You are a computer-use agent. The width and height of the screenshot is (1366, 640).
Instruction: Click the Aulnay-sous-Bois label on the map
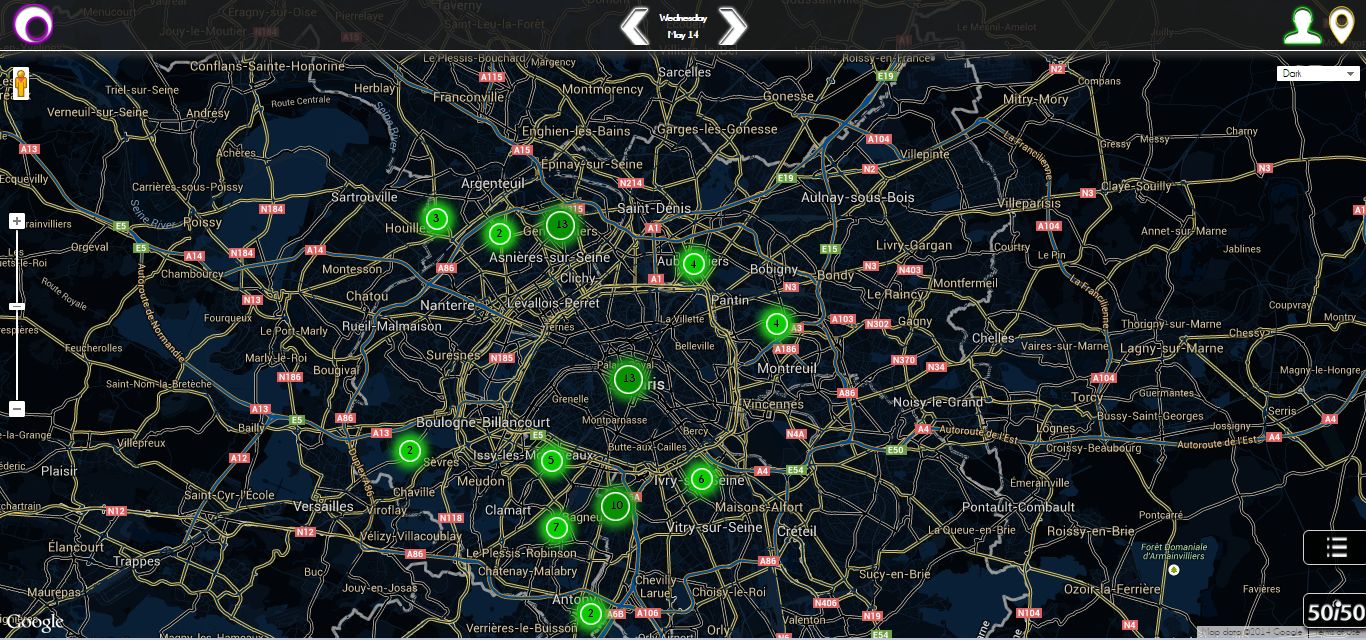[858, 197]
